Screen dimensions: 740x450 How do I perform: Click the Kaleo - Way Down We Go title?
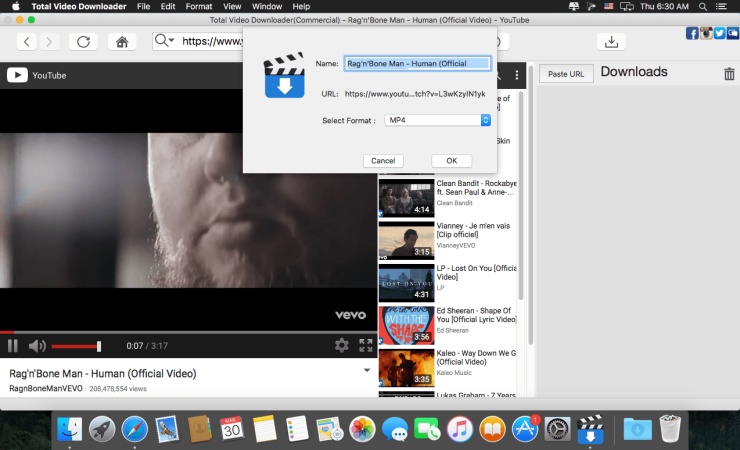tap(476, 358)
